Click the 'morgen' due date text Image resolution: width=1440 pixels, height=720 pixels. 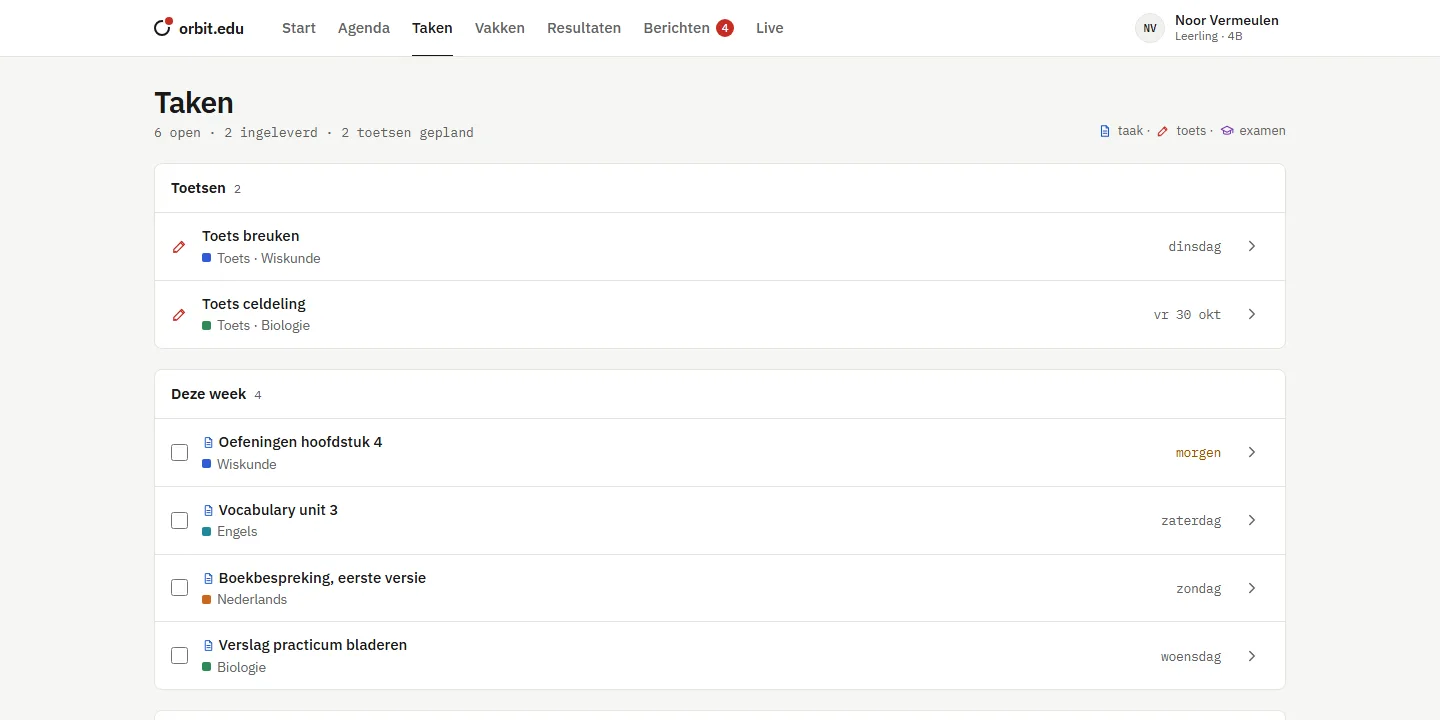(x=1198, y=453)
